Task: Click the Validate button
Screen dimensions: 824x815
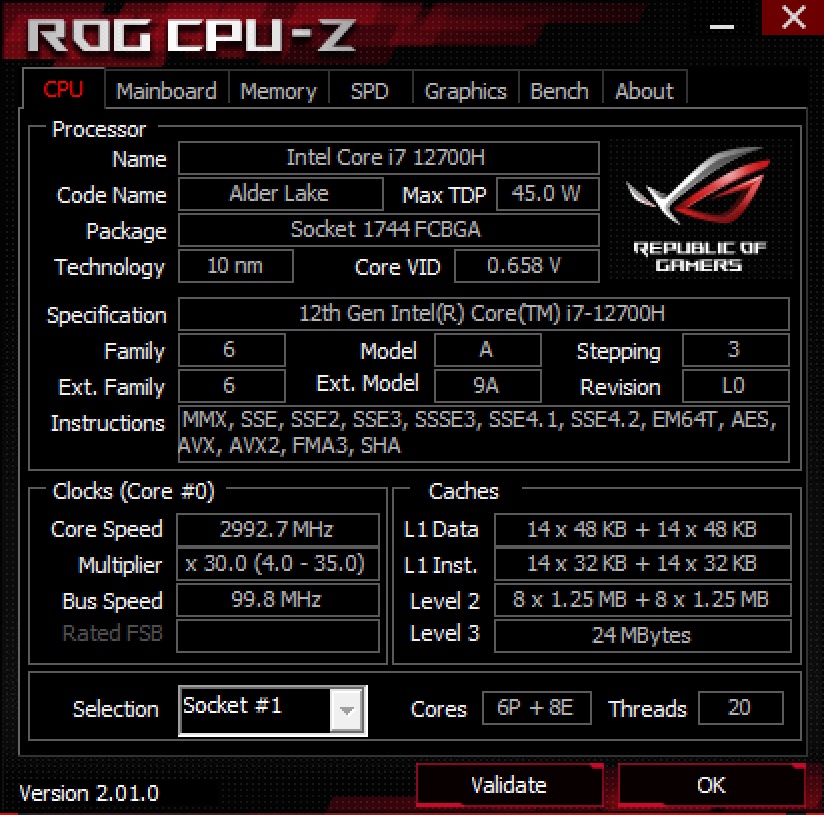Action: click(x=509, y=785)
